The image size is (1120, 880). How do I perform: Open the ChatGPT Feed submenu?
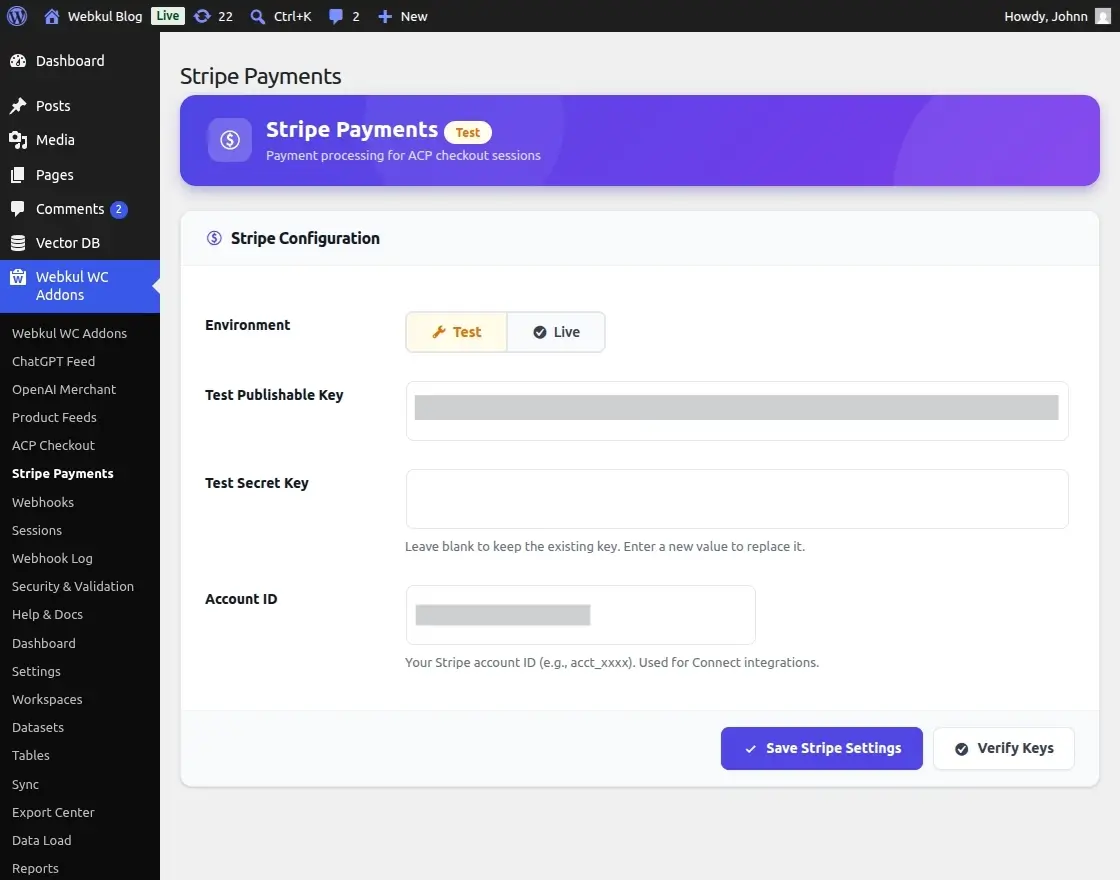click(54, 361)
